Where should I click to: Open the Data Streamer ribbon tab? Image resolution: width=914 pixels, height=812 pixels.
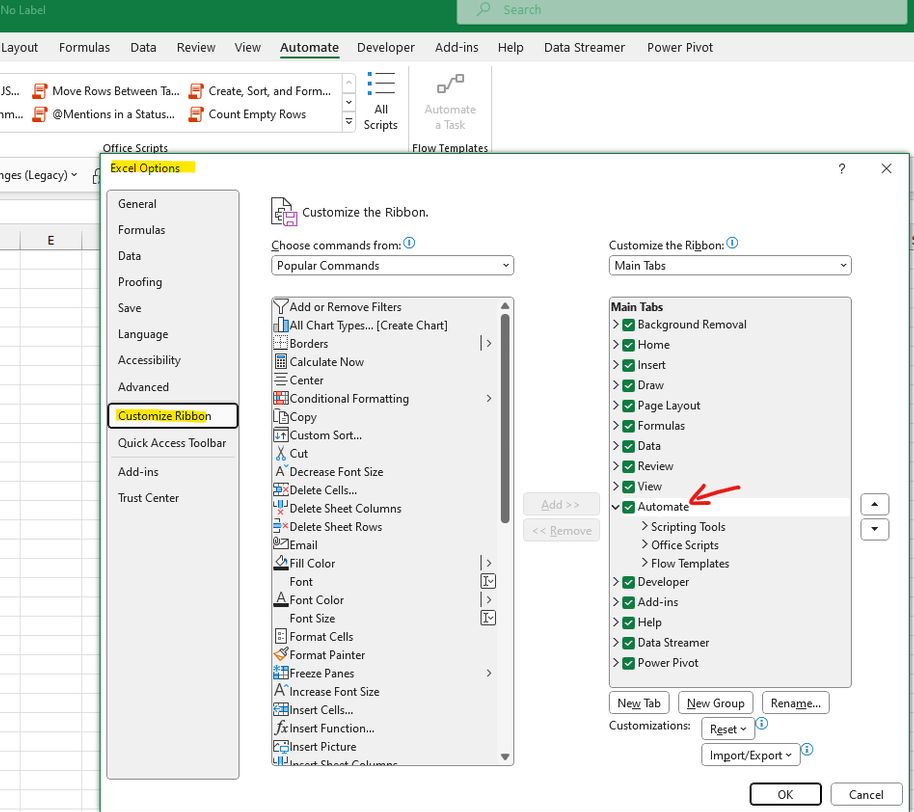584,48
